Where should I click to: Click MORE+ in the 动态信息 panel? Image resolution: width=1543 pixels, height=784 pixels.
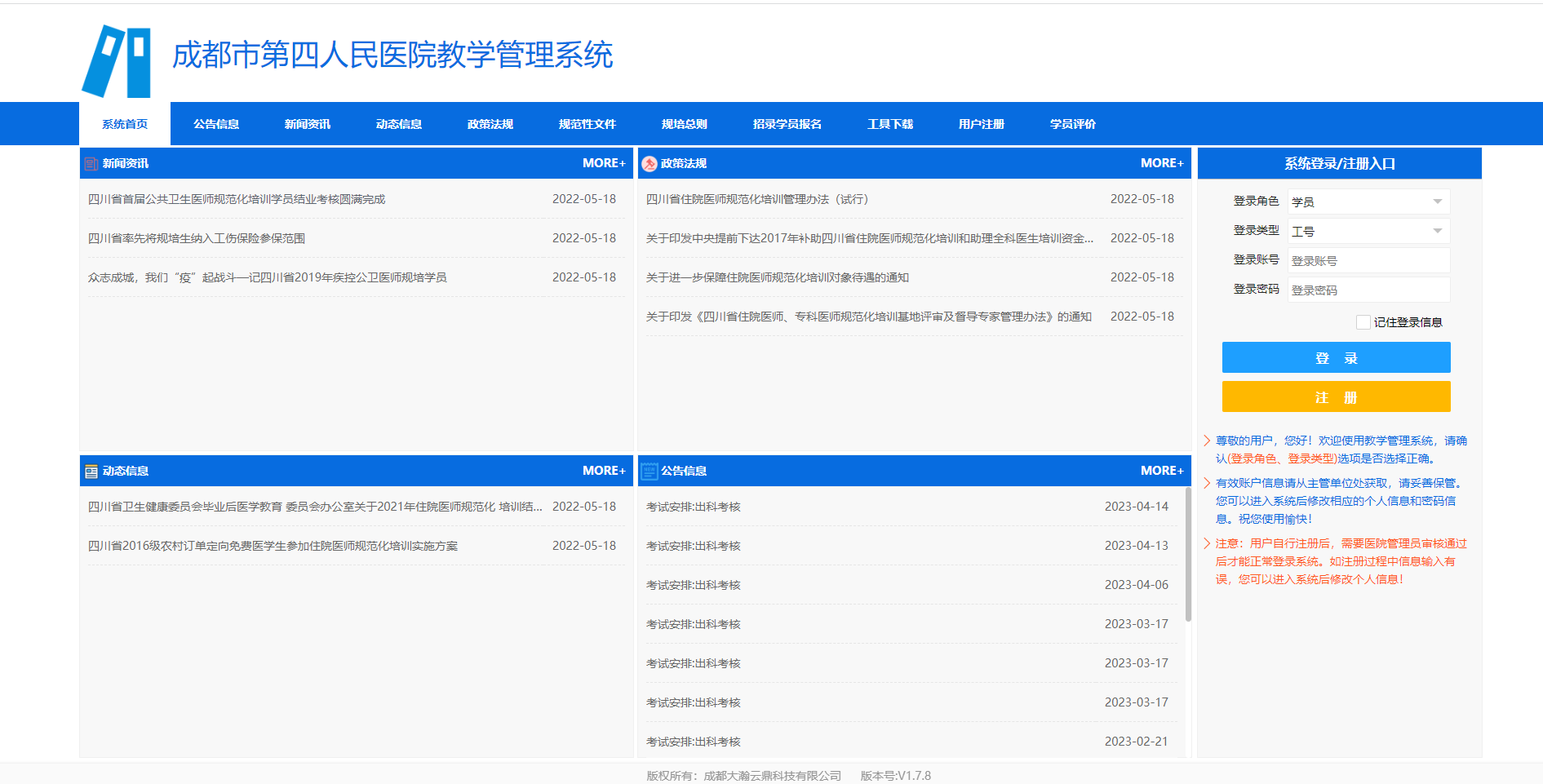click(604, 471)
